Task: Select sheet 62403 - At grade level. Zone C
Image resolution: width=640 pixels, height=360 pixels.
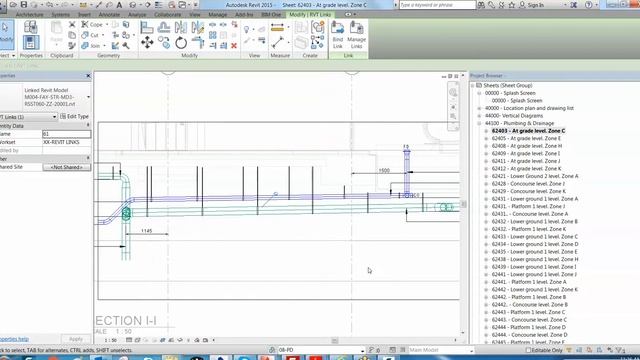Action: [x=528, y=131]
